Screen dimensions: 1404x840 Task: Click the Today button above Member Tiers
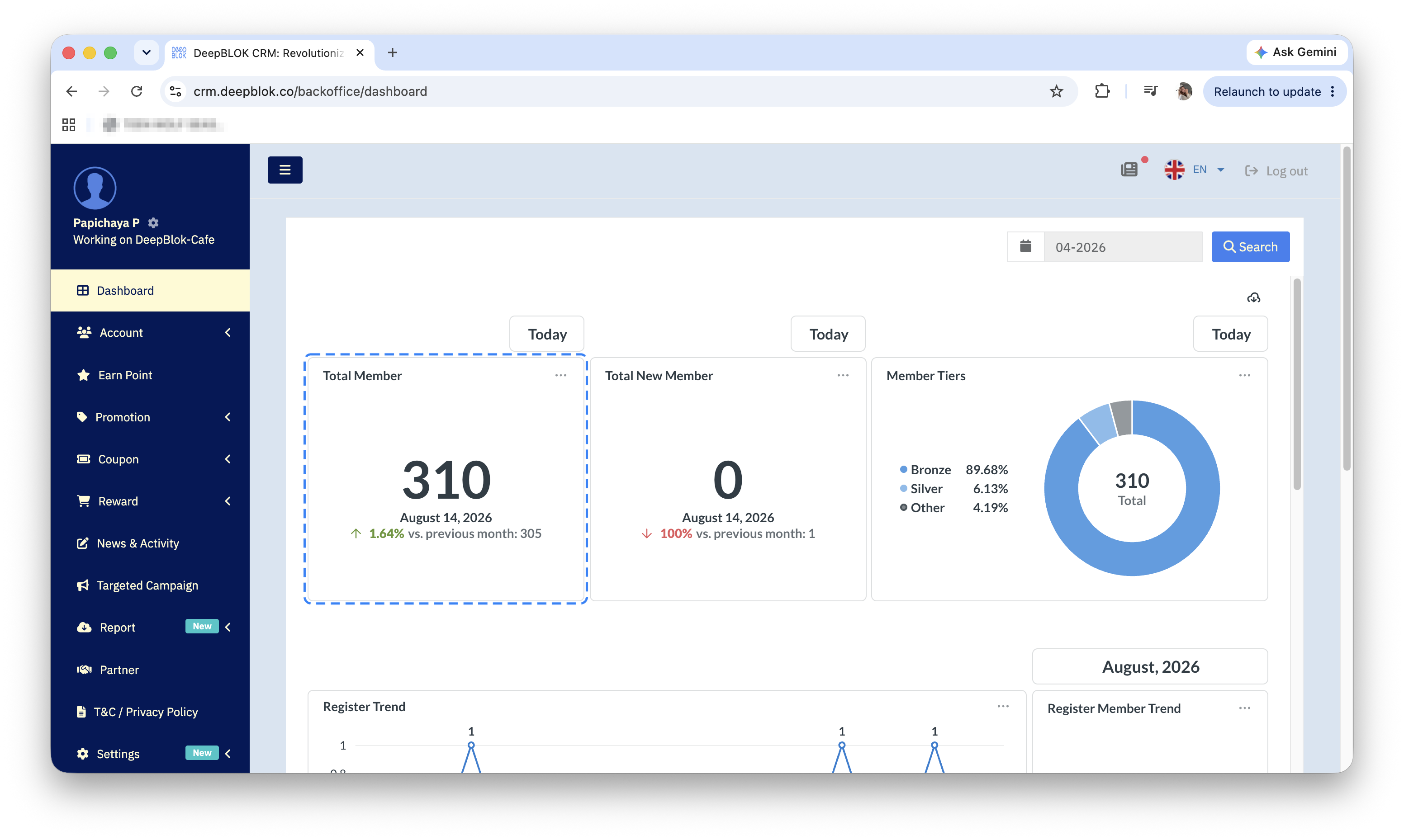click(x=1231, y=334)
